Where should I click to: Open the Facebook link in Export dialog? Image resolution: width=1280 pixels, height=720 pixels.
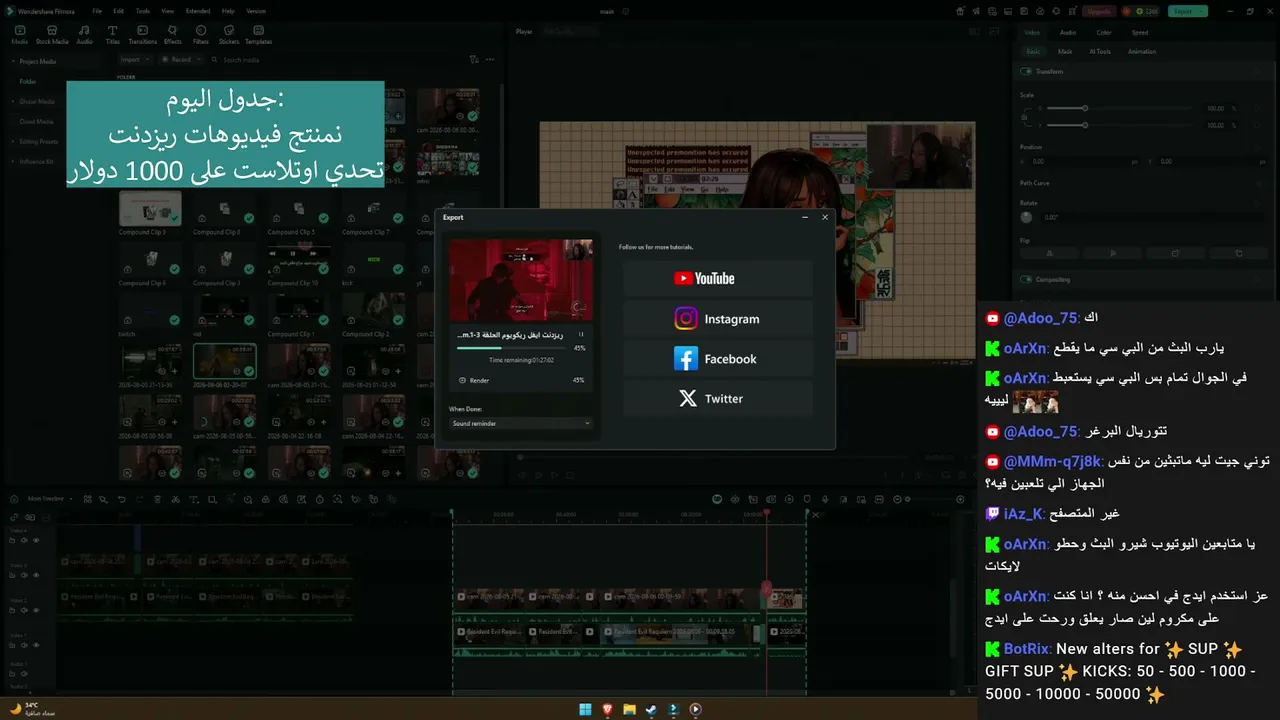point(717,359)
